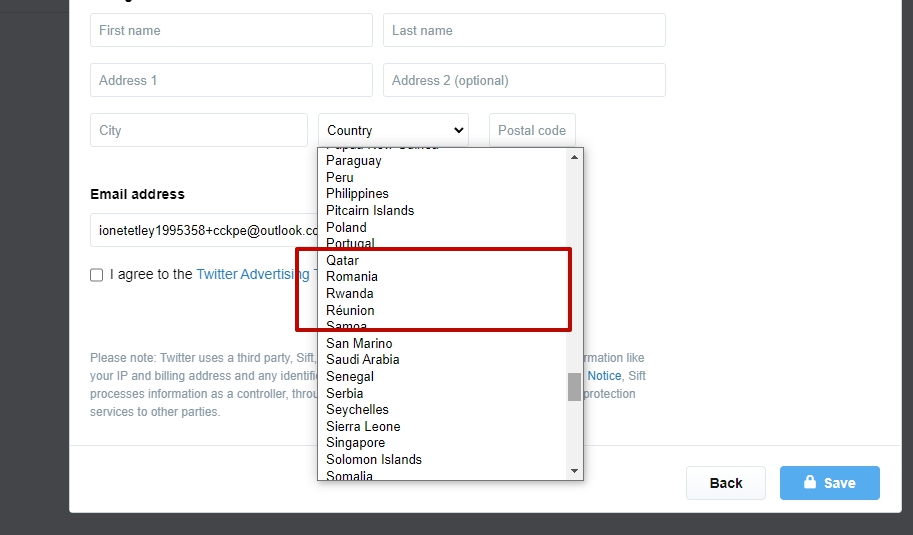This screenshot has width=913, height=535.
Task: Select Portugal from the country list
Action: (443, 244)
